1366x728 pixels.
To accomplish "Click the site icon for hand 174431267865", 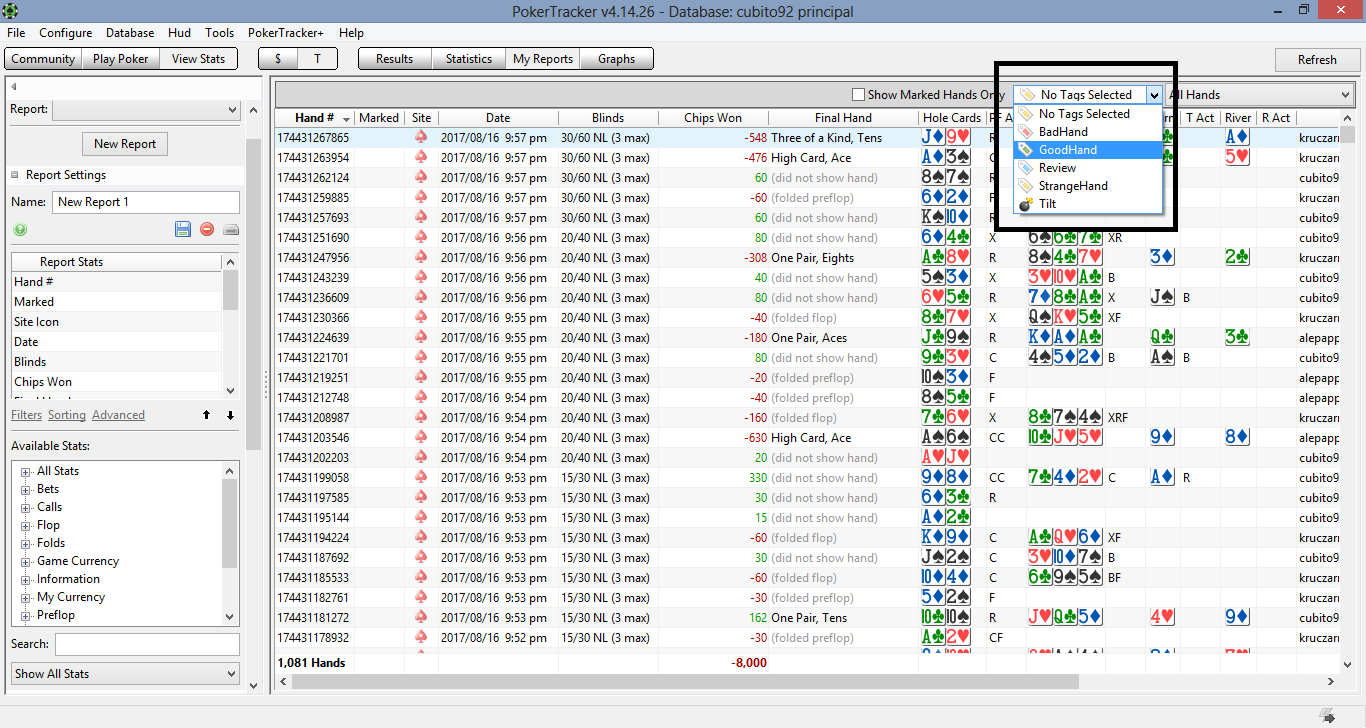I will tap(421, 137).
